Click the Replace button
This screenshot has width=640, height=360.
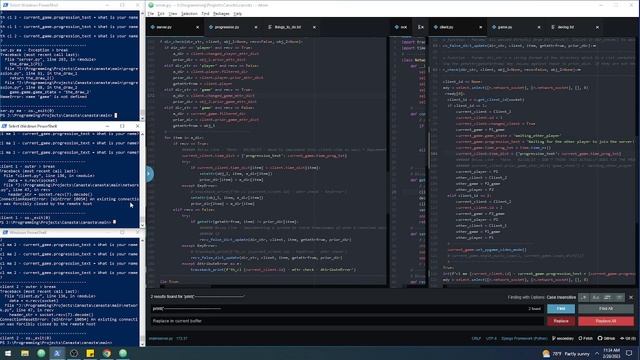tap(561, 321)
